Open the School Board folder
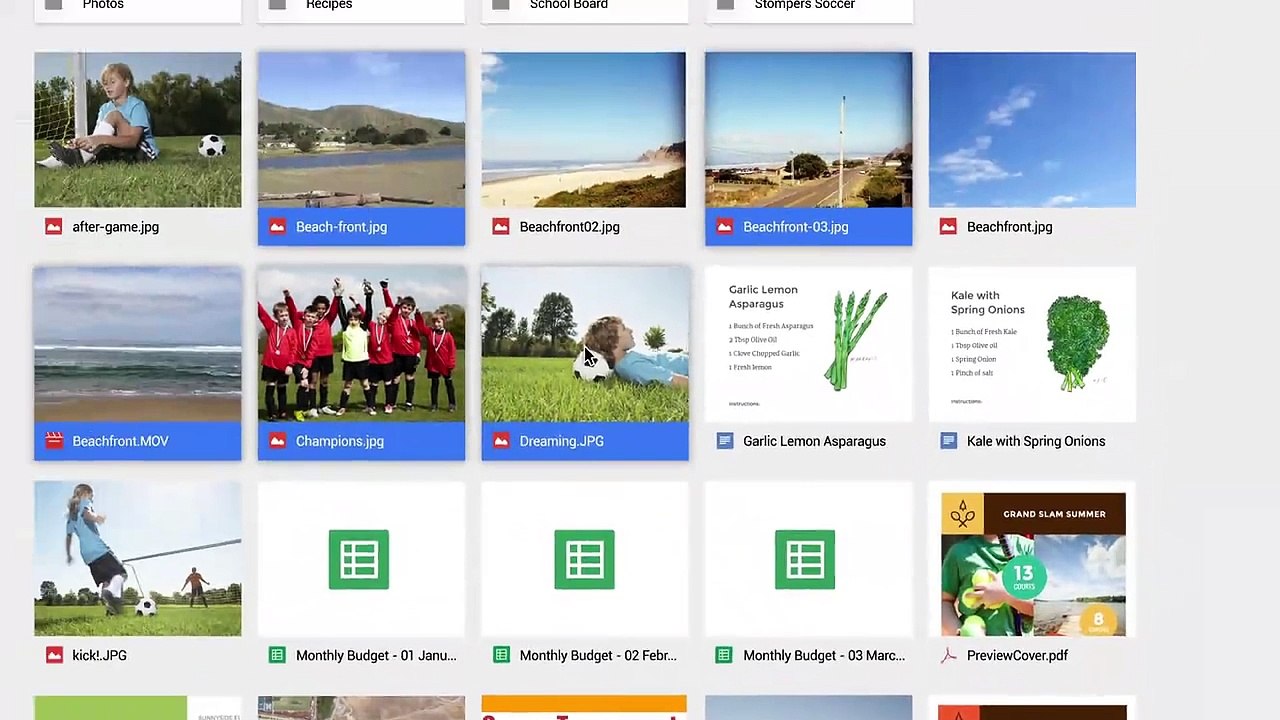1280x720 pixels. point(585,9)
